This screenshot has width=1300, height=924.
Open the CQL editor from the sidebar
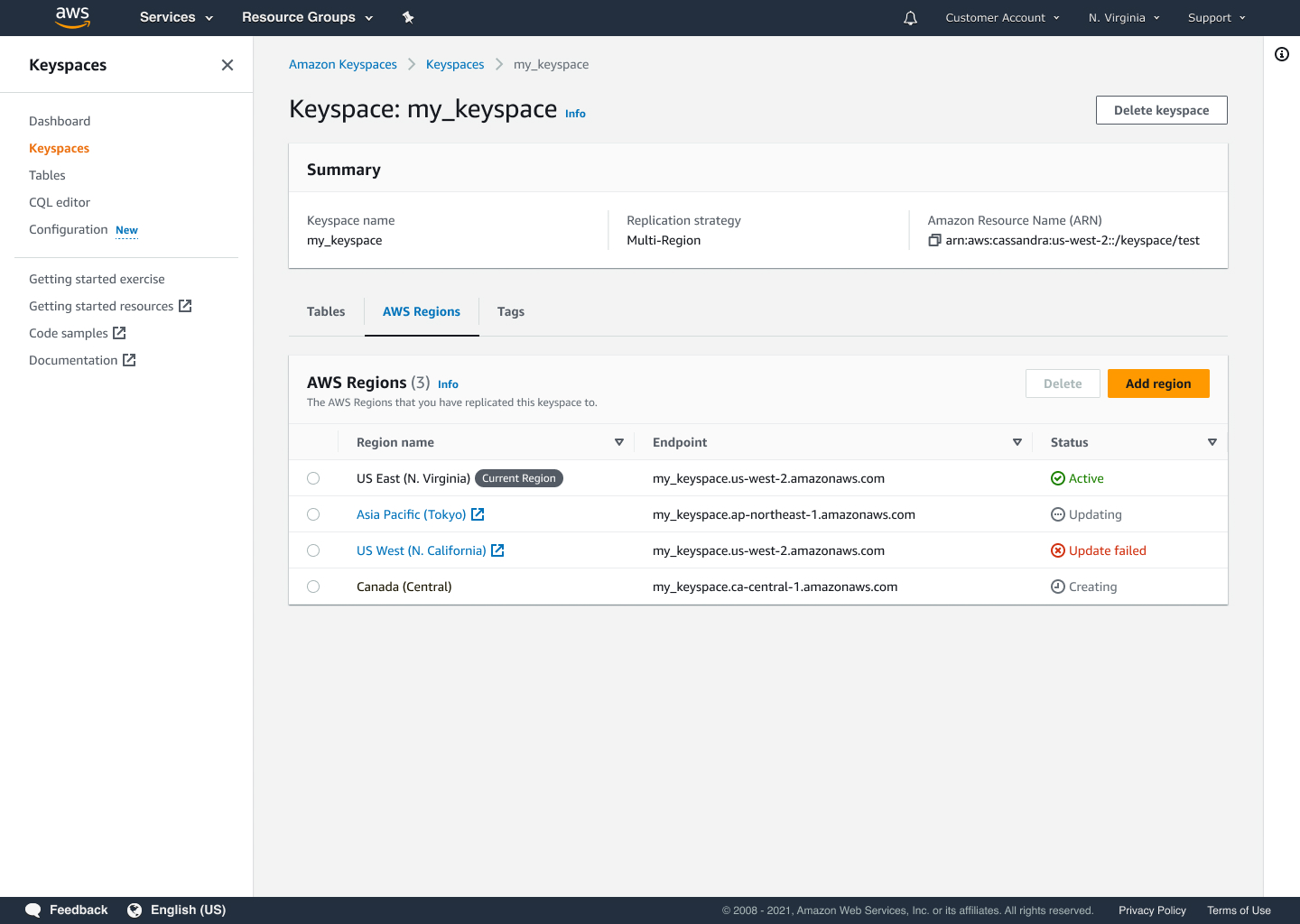(60, 202)
